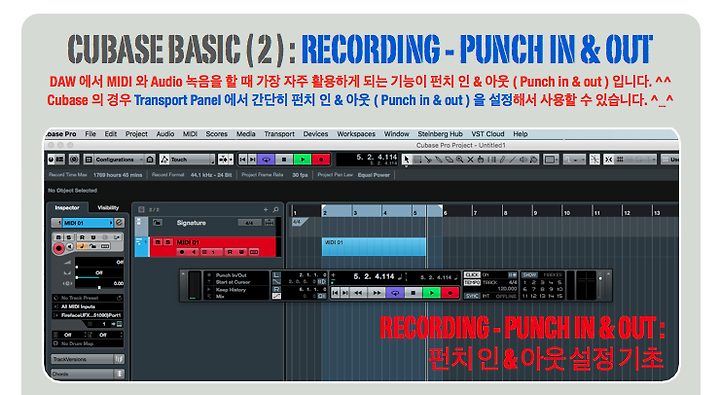Click the Edit Channel Settings 'e' button in Inspector
Screen dimensions: 720x395
119,223
